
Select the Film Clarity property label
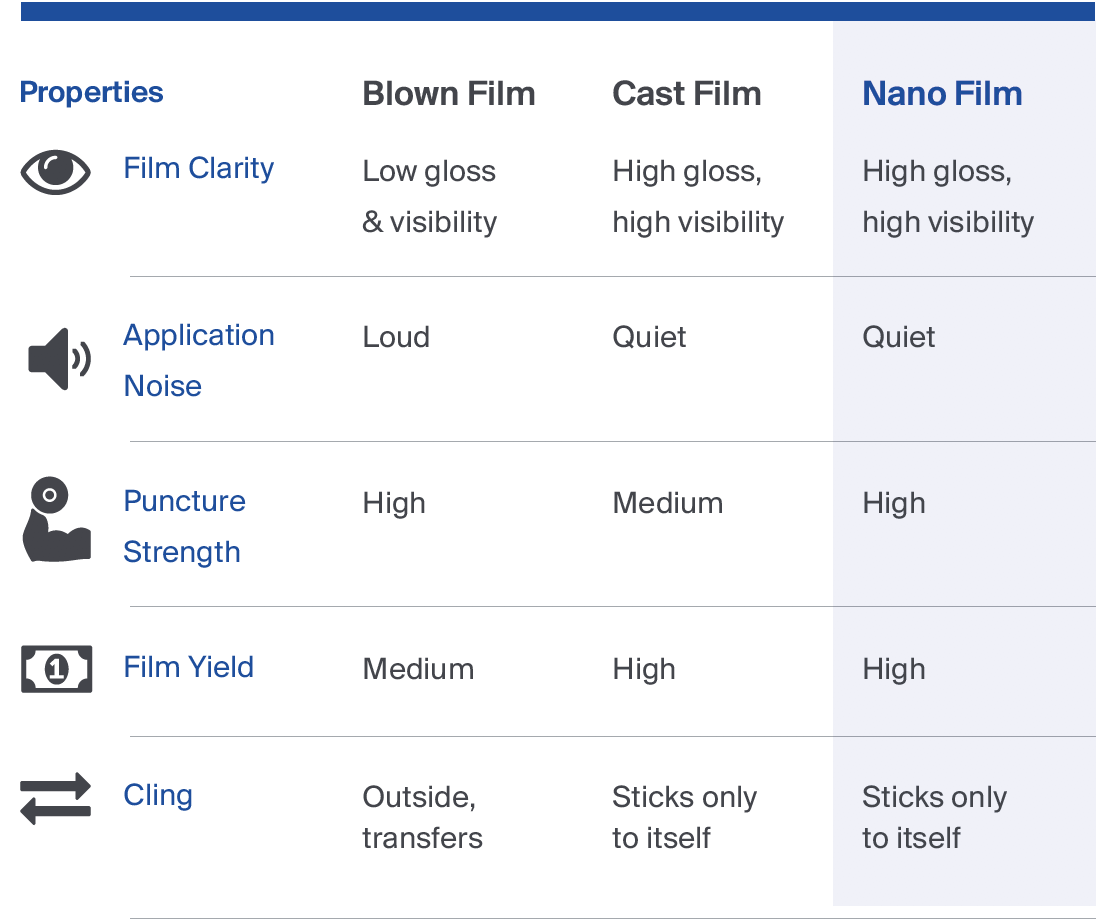(198, 169)
